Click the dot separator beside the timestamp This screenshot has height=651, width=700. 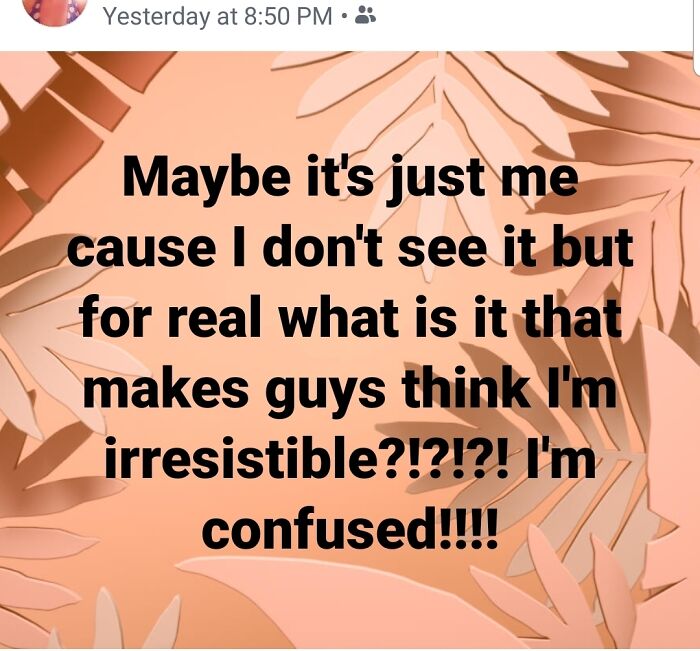[x=343, y=17]
